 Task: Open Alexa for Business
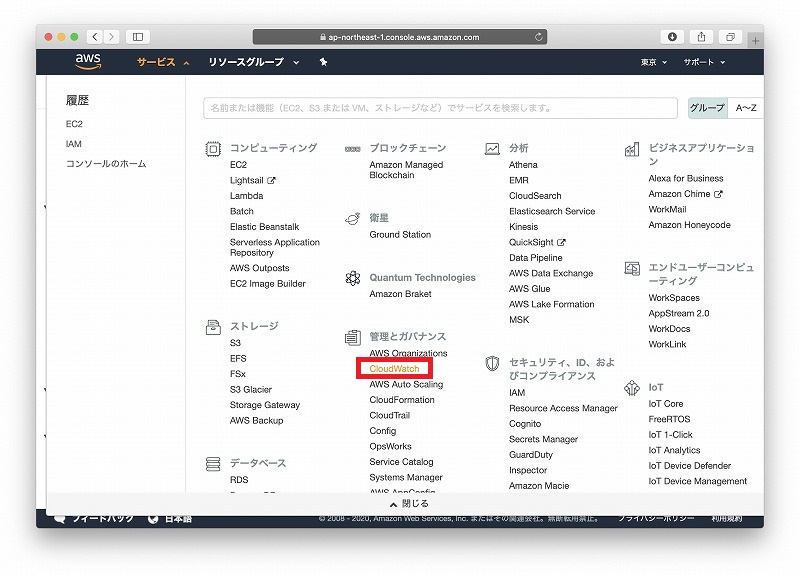686,179
